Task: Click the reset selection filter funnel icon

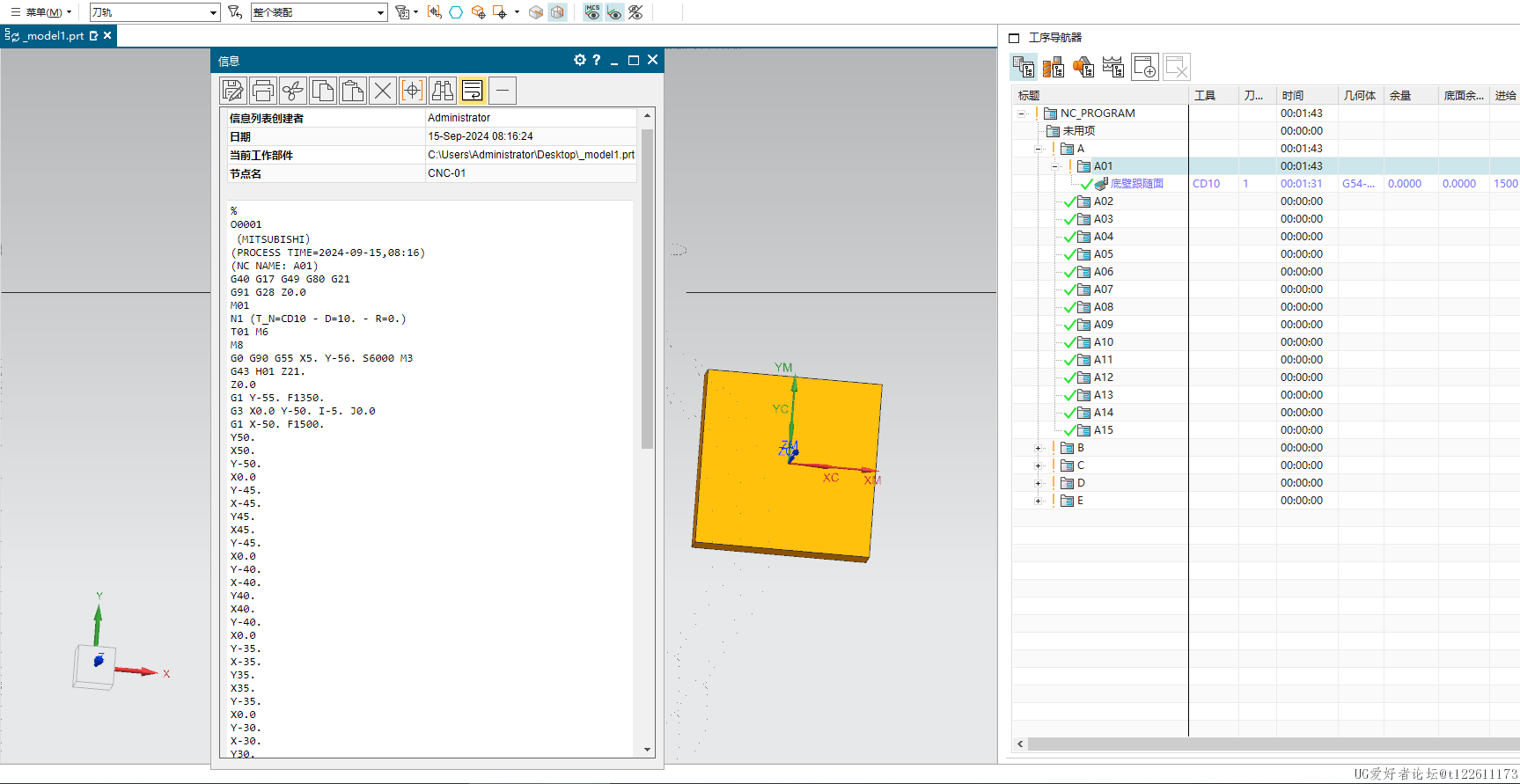Action: point(234,12)
